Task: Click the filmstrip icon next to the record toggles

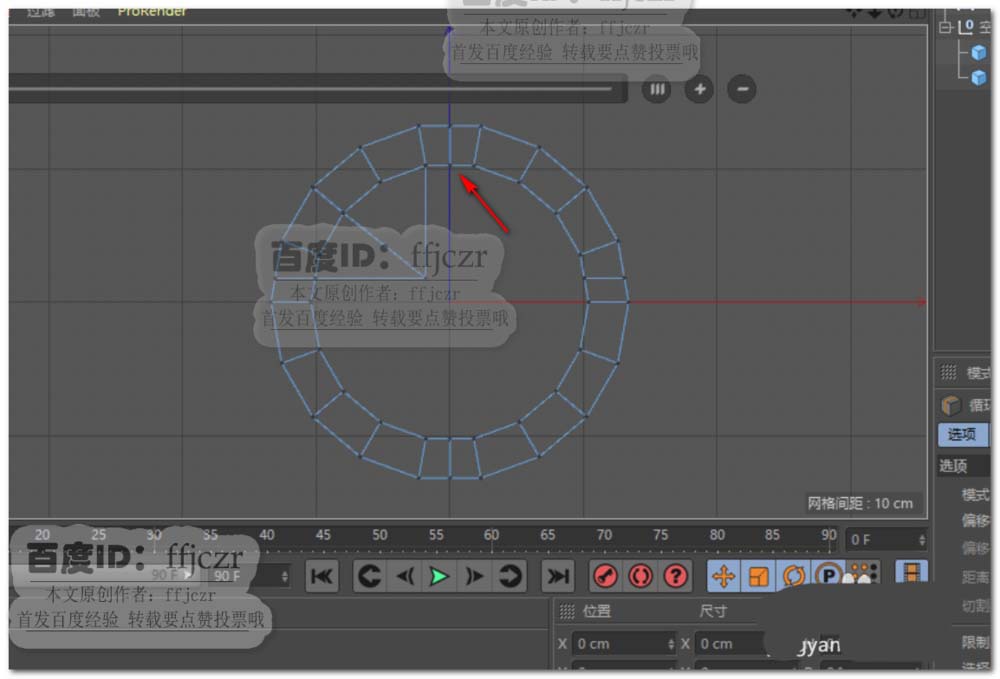Action: click(911, 572)
